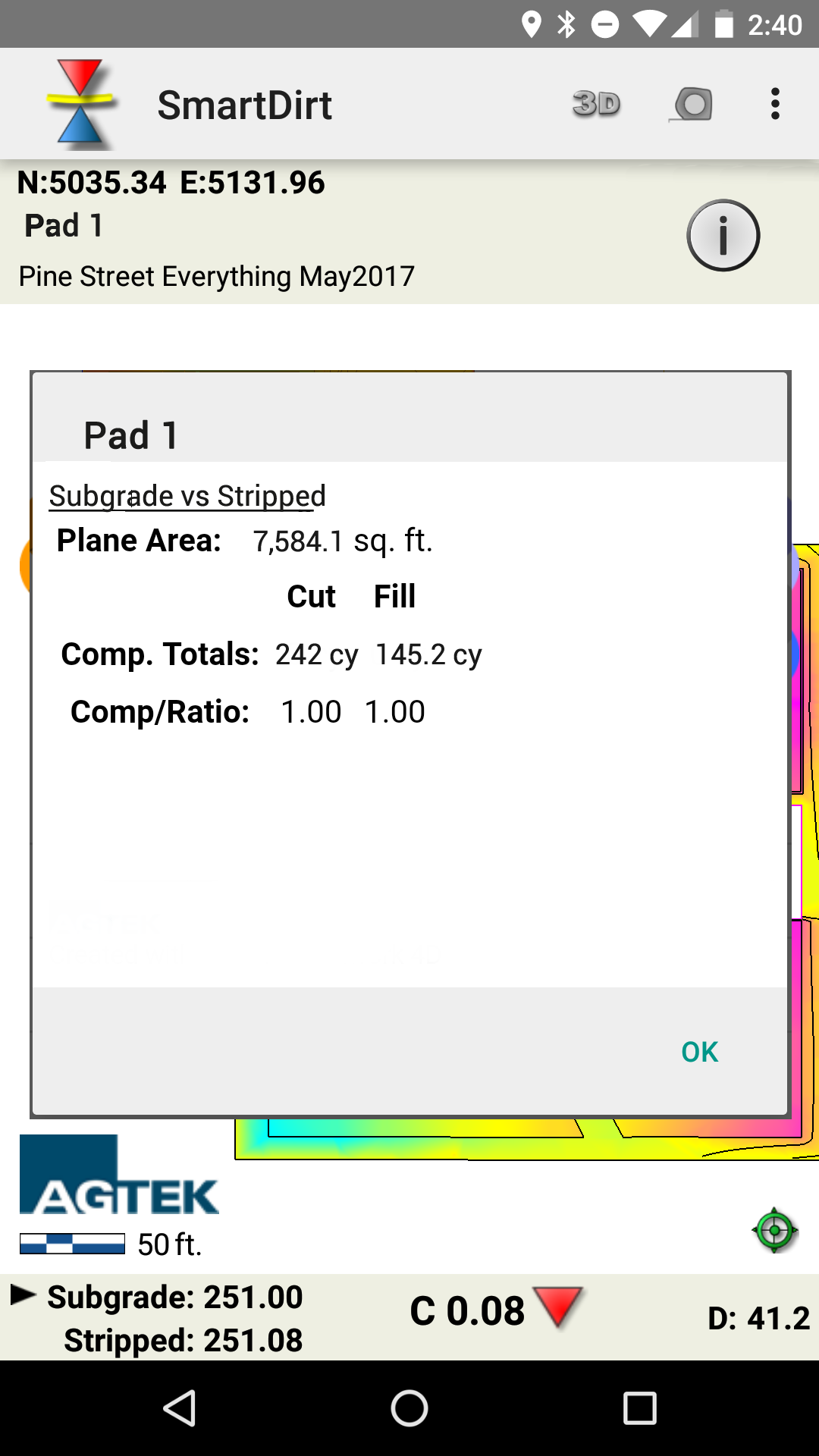Tap the tape measure tool icon
Screen dimensions: 819x1456
click(x=691, y=104)
